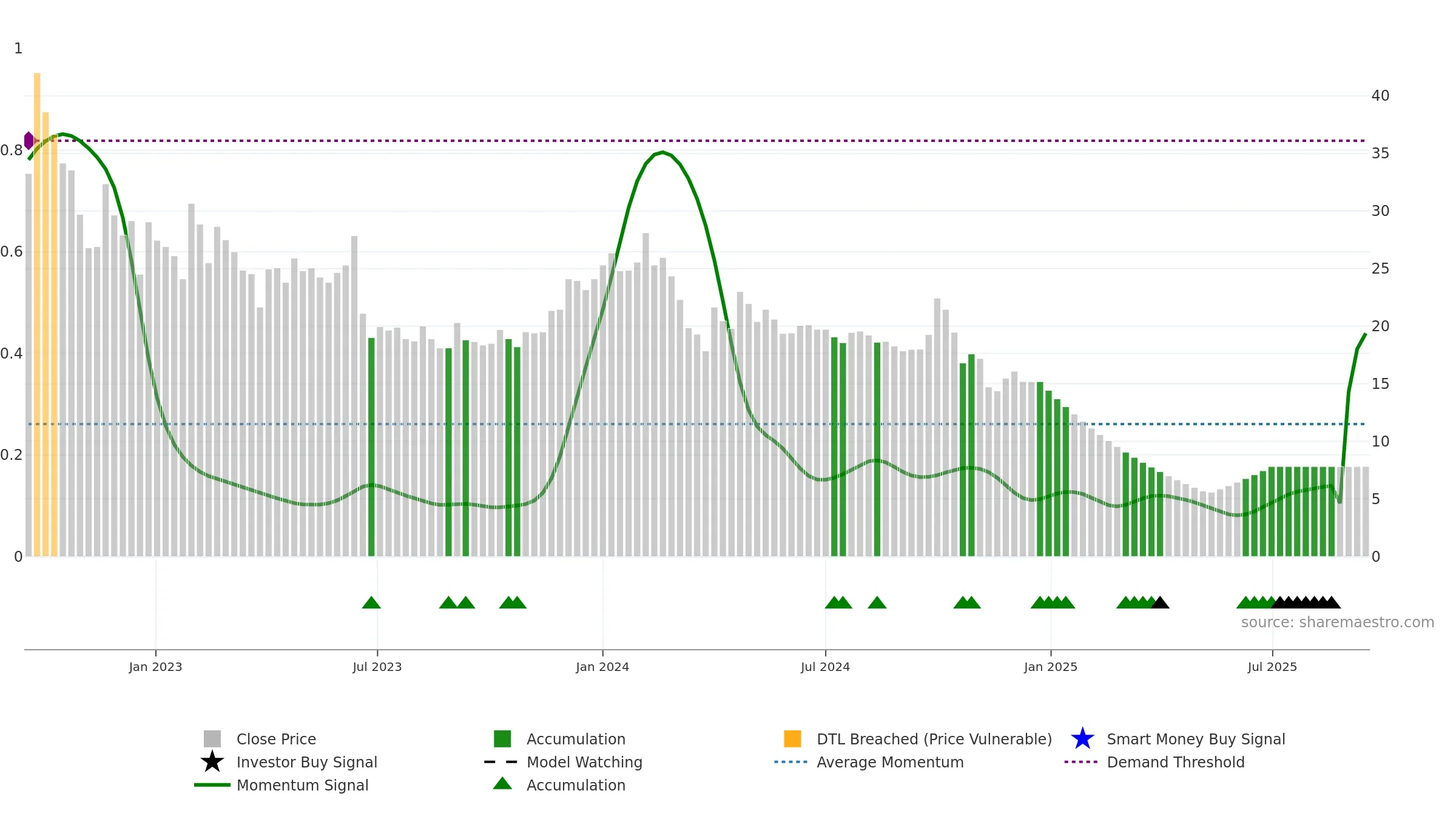Click the dashed Model Watching legend icon
Viewport: 1456px width, 819px height.
coord(501,762)
